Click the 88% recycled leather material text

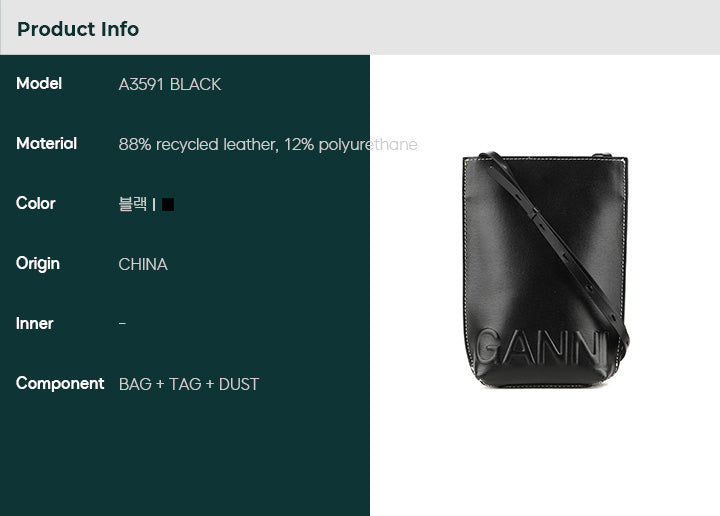coord(198,145)
